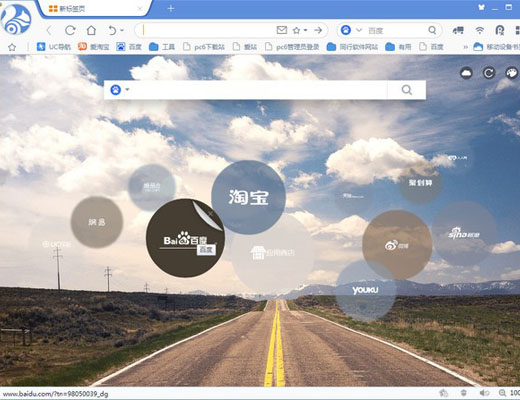Open the Baidu 百度 bubble

click(x=185, y=238)
